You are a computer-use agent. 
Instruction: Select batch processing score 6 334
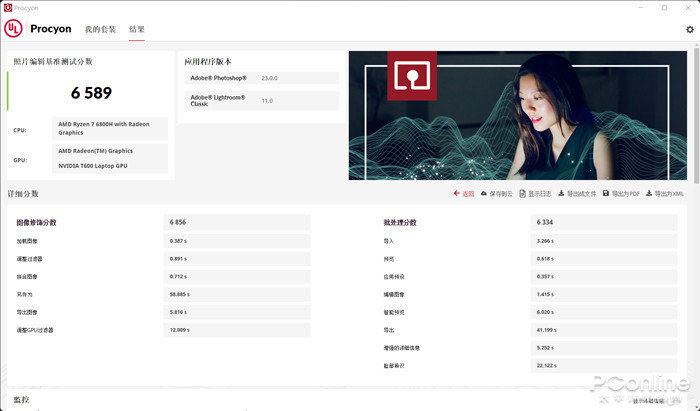(x=545, y=222)
